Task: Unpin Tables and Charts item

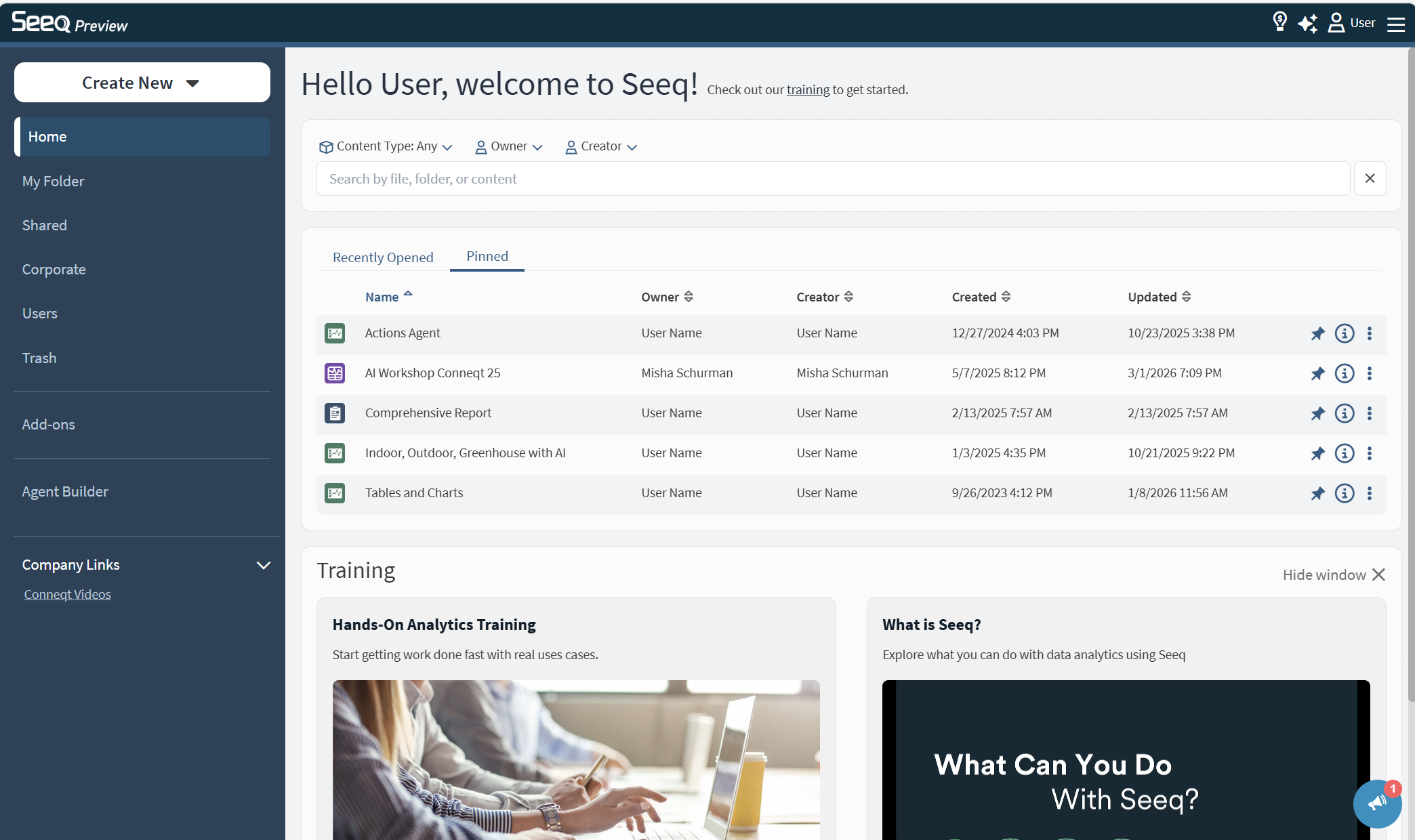Action: [x=1317, y=493]
